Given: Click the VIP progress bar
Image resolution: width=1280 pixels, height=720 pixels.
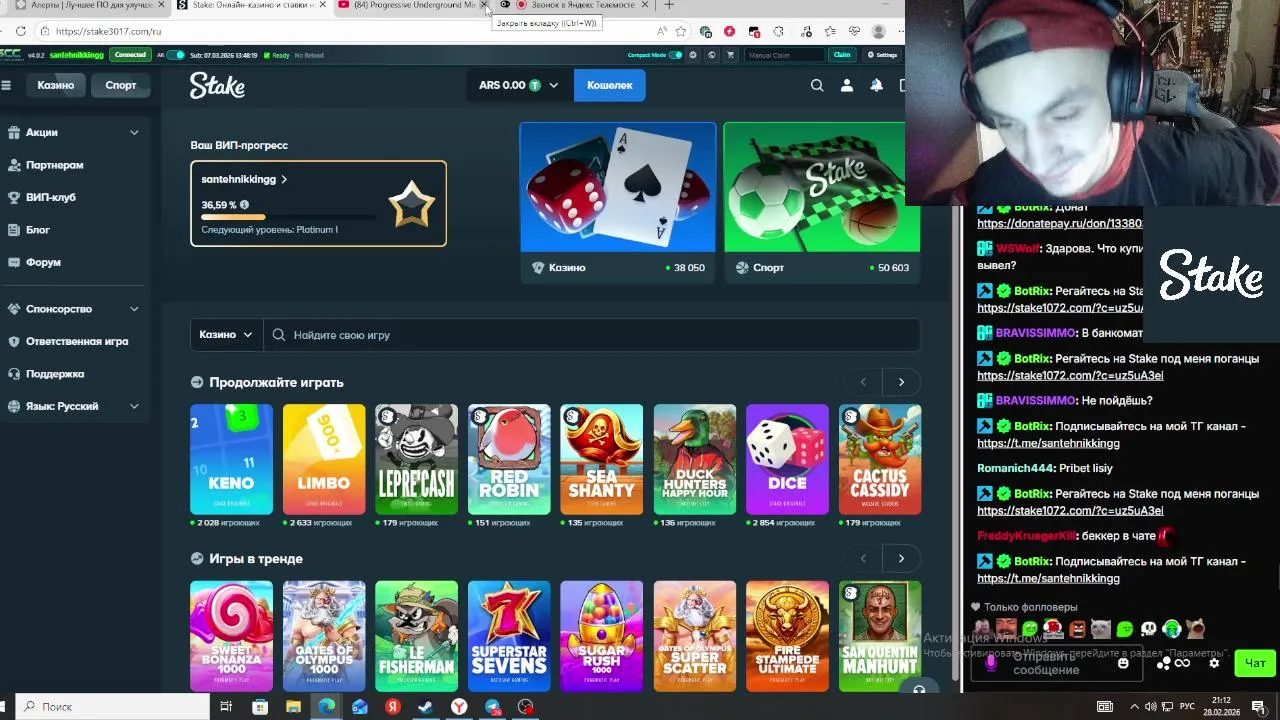Looking at the screenshot, I should (x=289, y=217).
